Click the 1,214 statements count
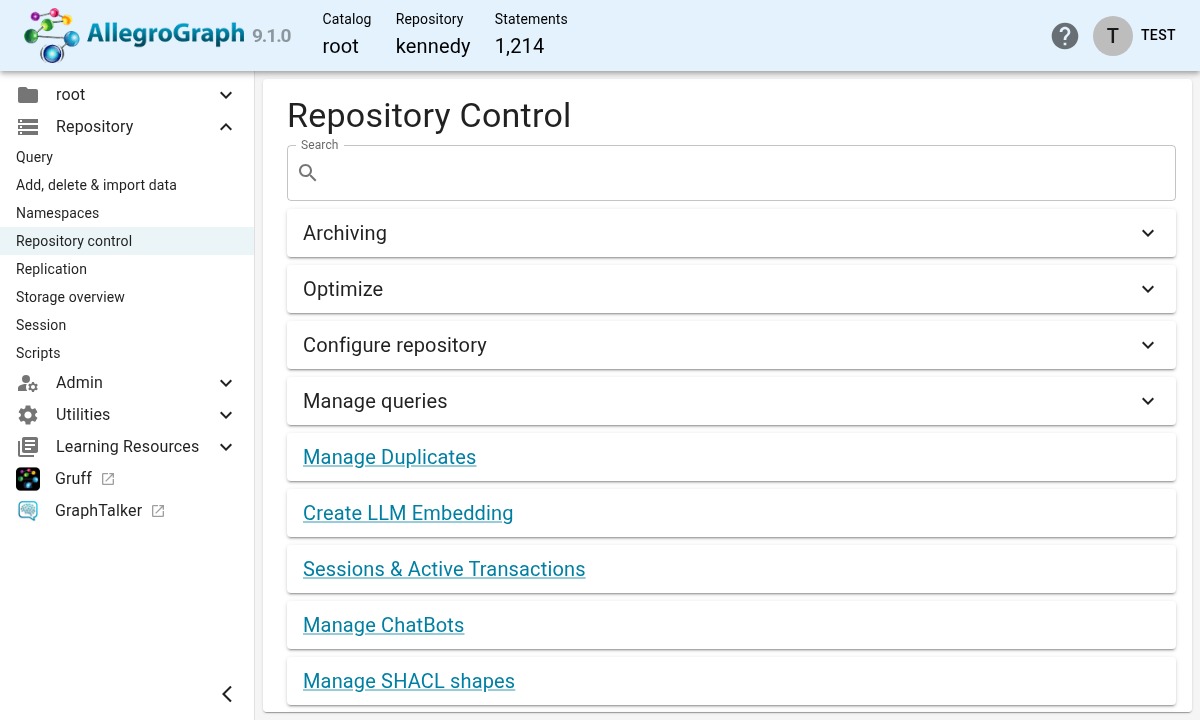This screenshot has height=720, width=1200. pyautogui.click(x=519, y=46)
